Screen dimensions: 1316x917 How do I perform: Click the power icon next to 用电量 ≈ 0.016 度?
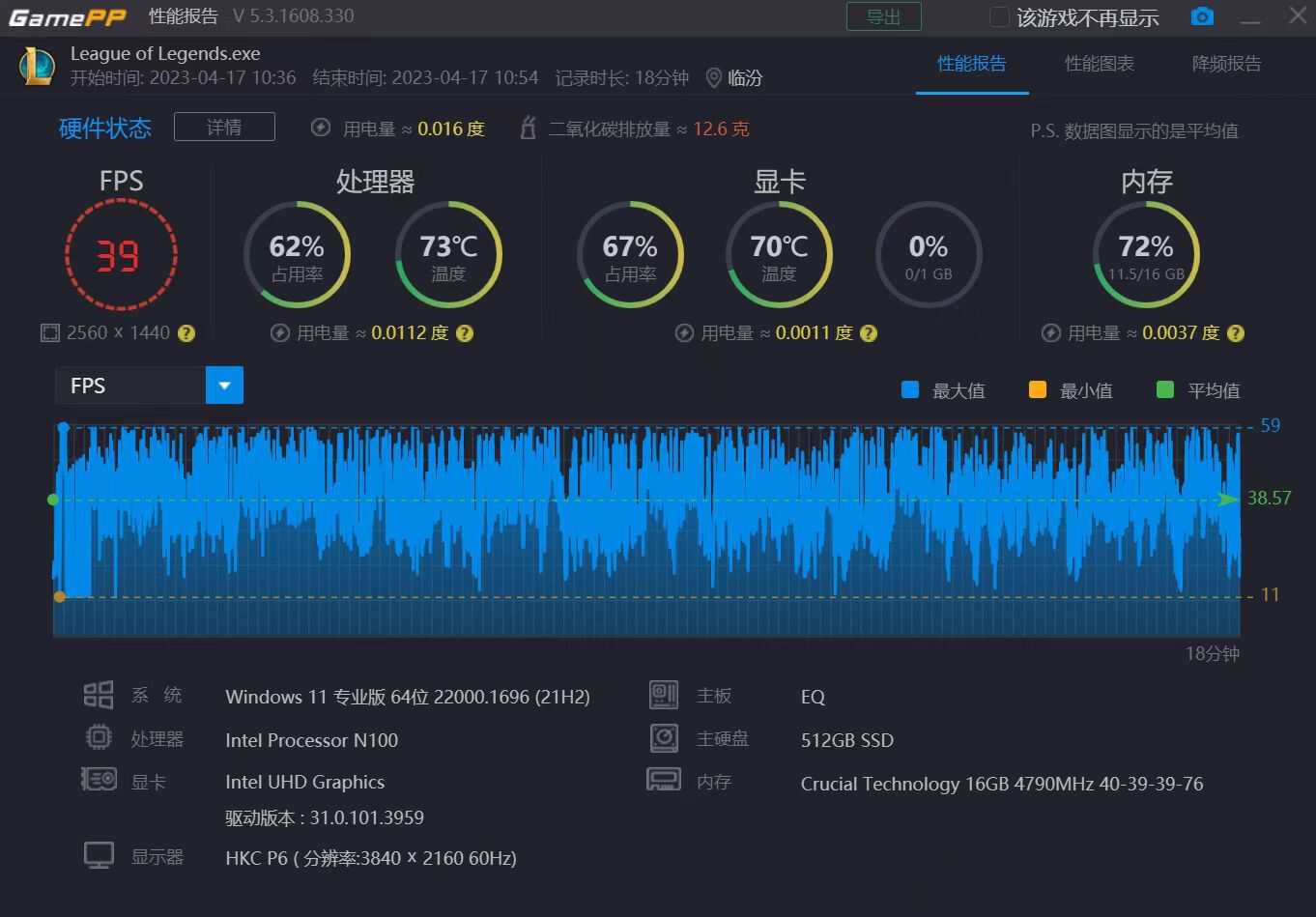point(321,128)
